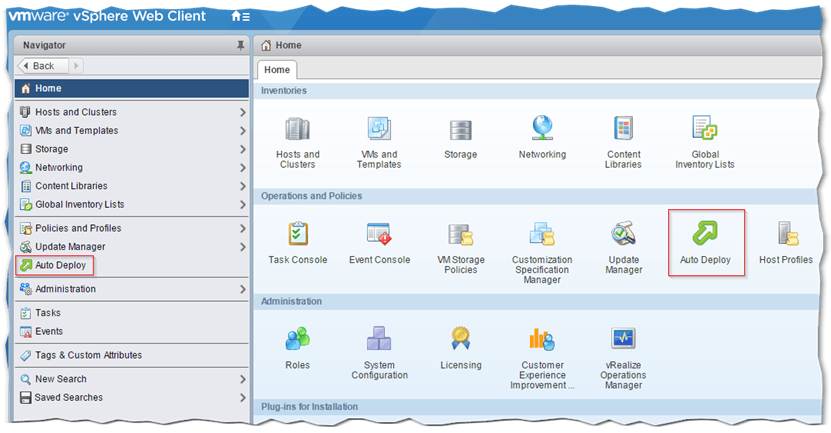Open the Global Inventory Lists icon in Home pane
This screenshot has height=433, width=831.
click(x=704, y=128)
